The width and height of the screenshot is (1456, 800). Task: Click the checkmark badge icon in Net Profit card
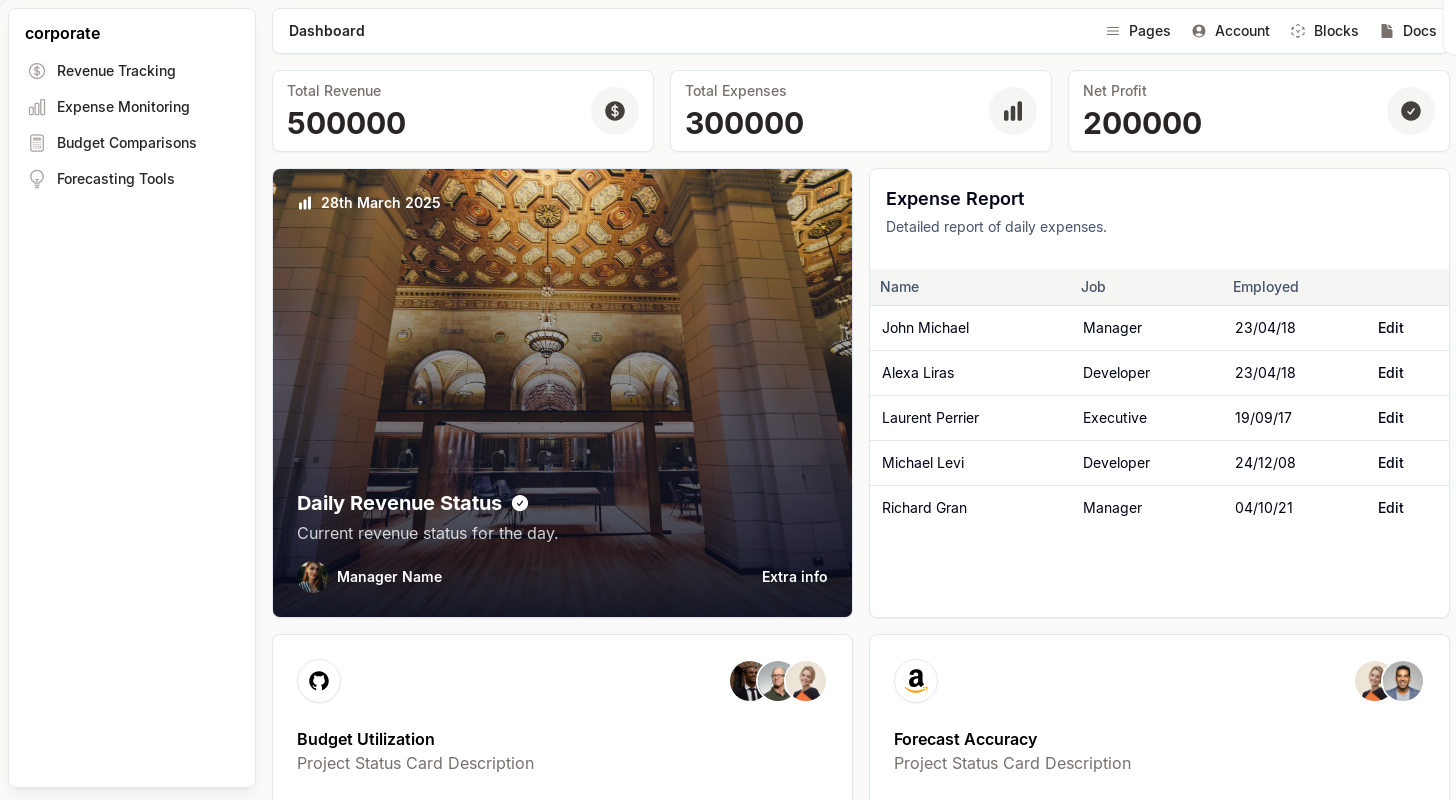pos(1411,111)
